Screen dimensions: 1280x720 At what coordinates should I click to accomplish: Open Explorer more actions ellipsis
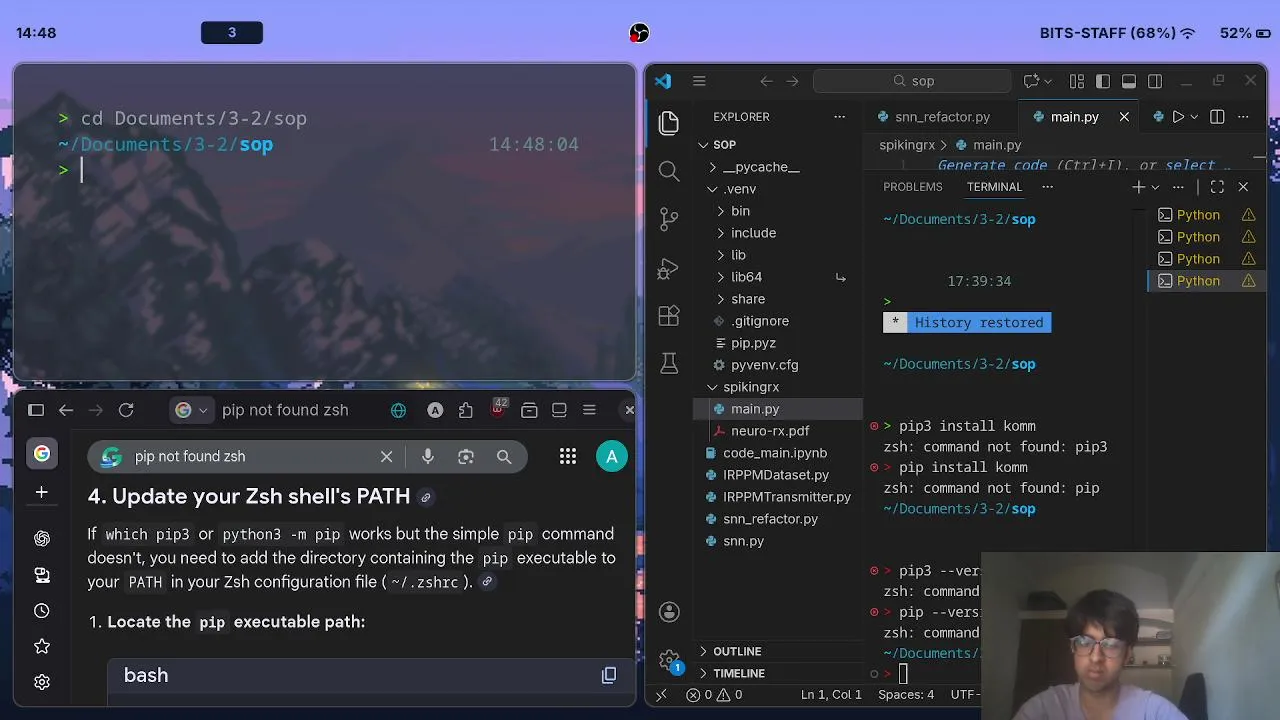840,117
